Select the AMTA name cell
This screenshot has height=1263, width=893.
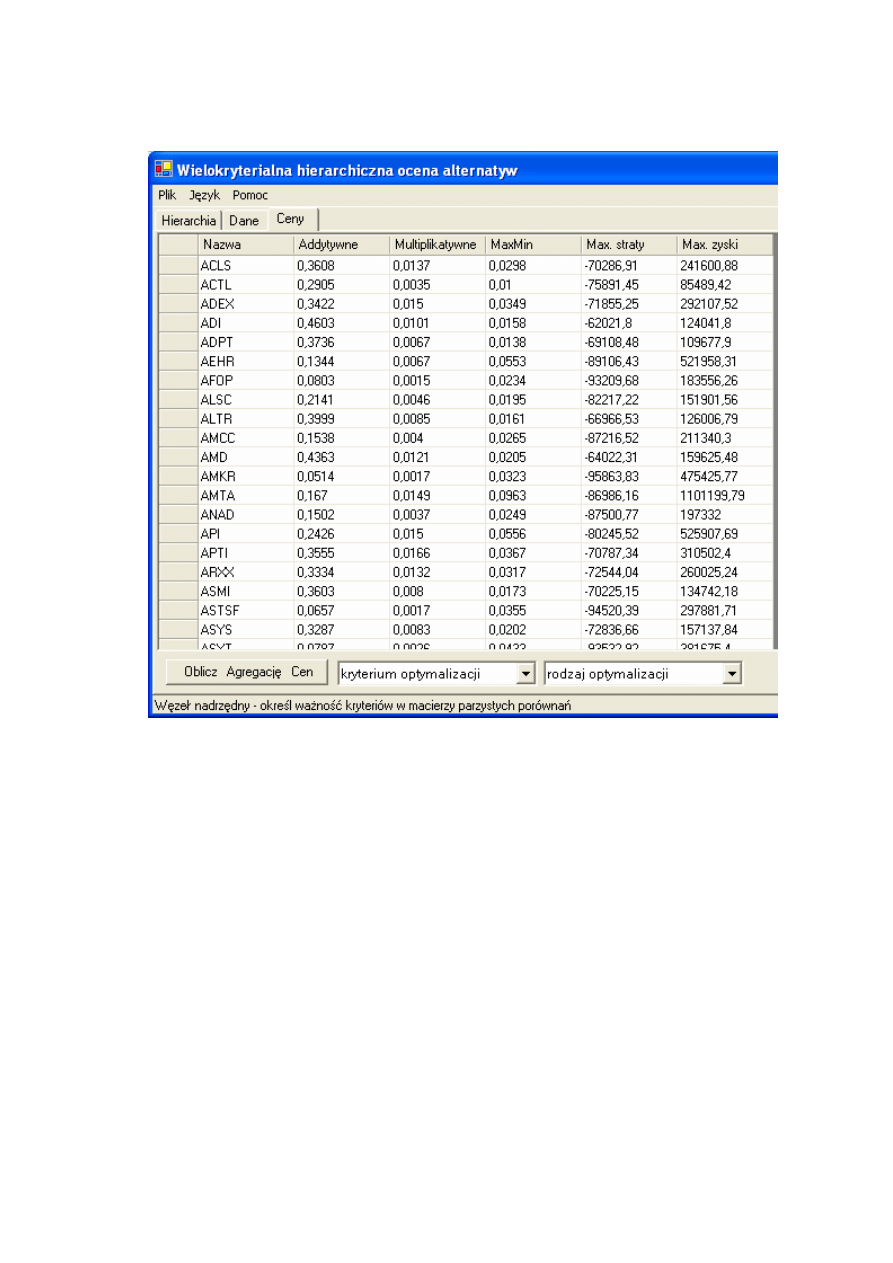(x=245, y=495)
